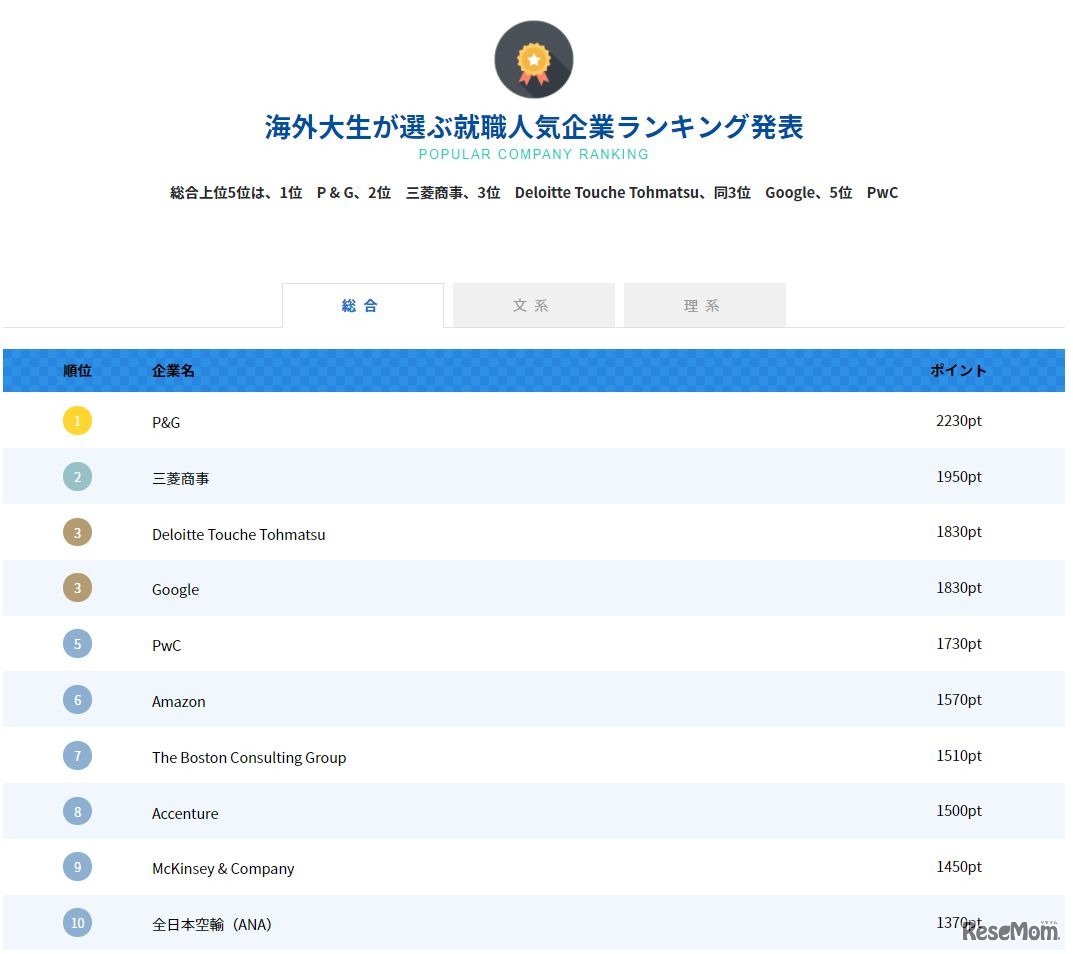The width and height of the screenshot is (1073, 954).
Task: Click the rank 2 badge next to 三菱商事
Action: coord(77,476)
